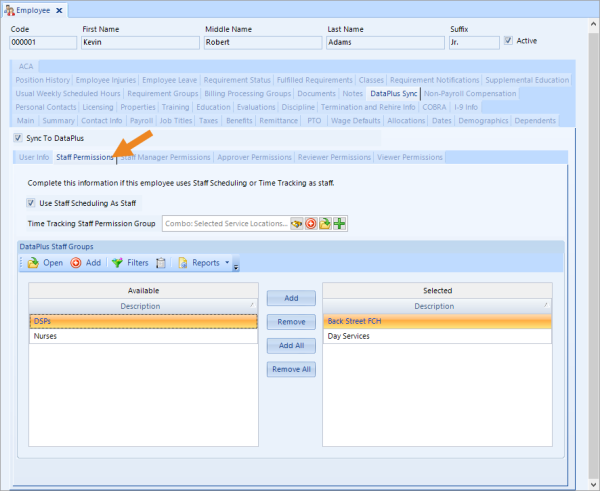This screenshot has height=491, width=600.
Task: Click the red circle icon beside permission group combo
Action: [311, 223]
